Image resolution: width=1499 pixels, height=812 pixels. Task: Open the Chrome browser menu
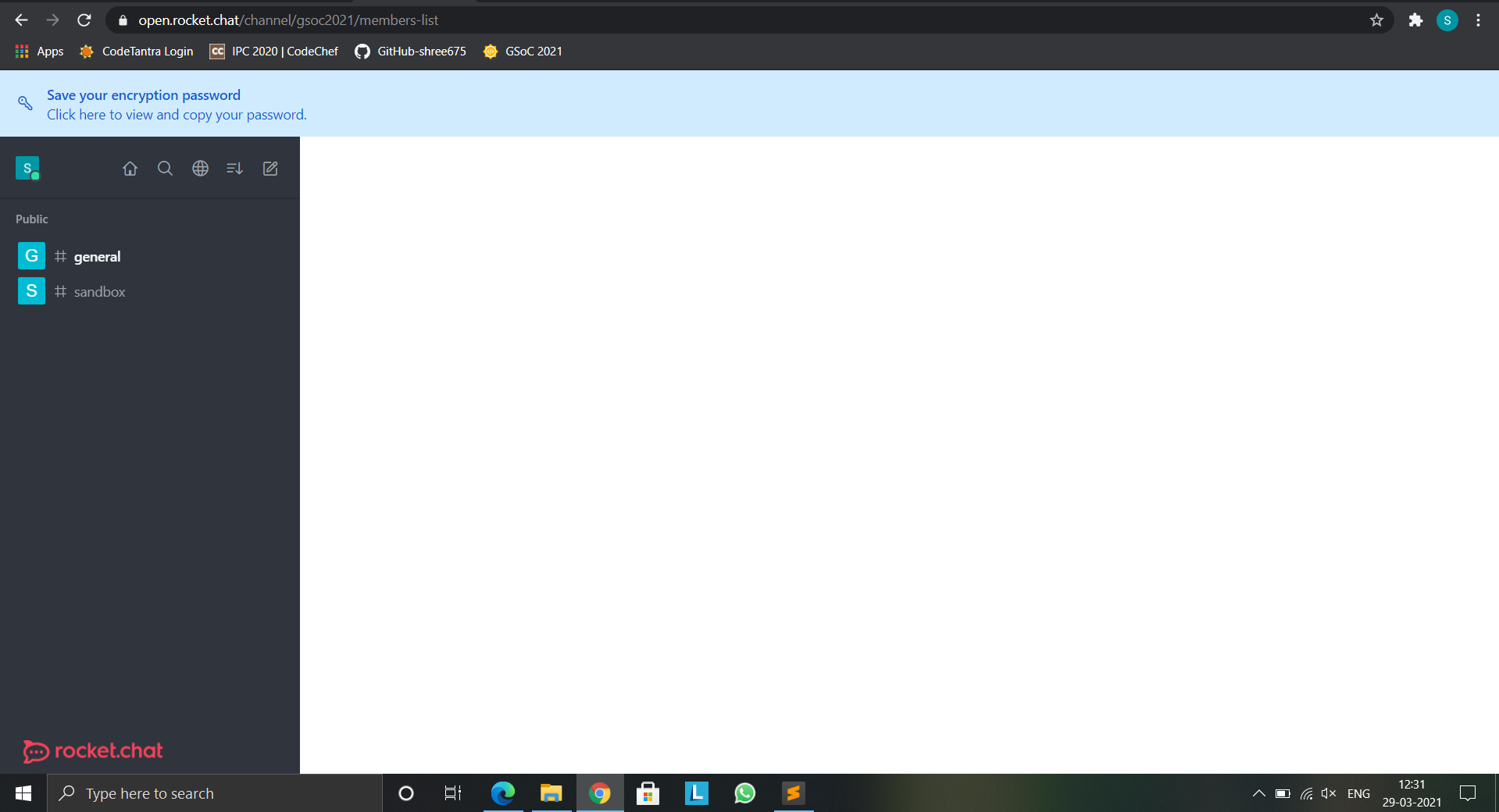pos(1478,20)
